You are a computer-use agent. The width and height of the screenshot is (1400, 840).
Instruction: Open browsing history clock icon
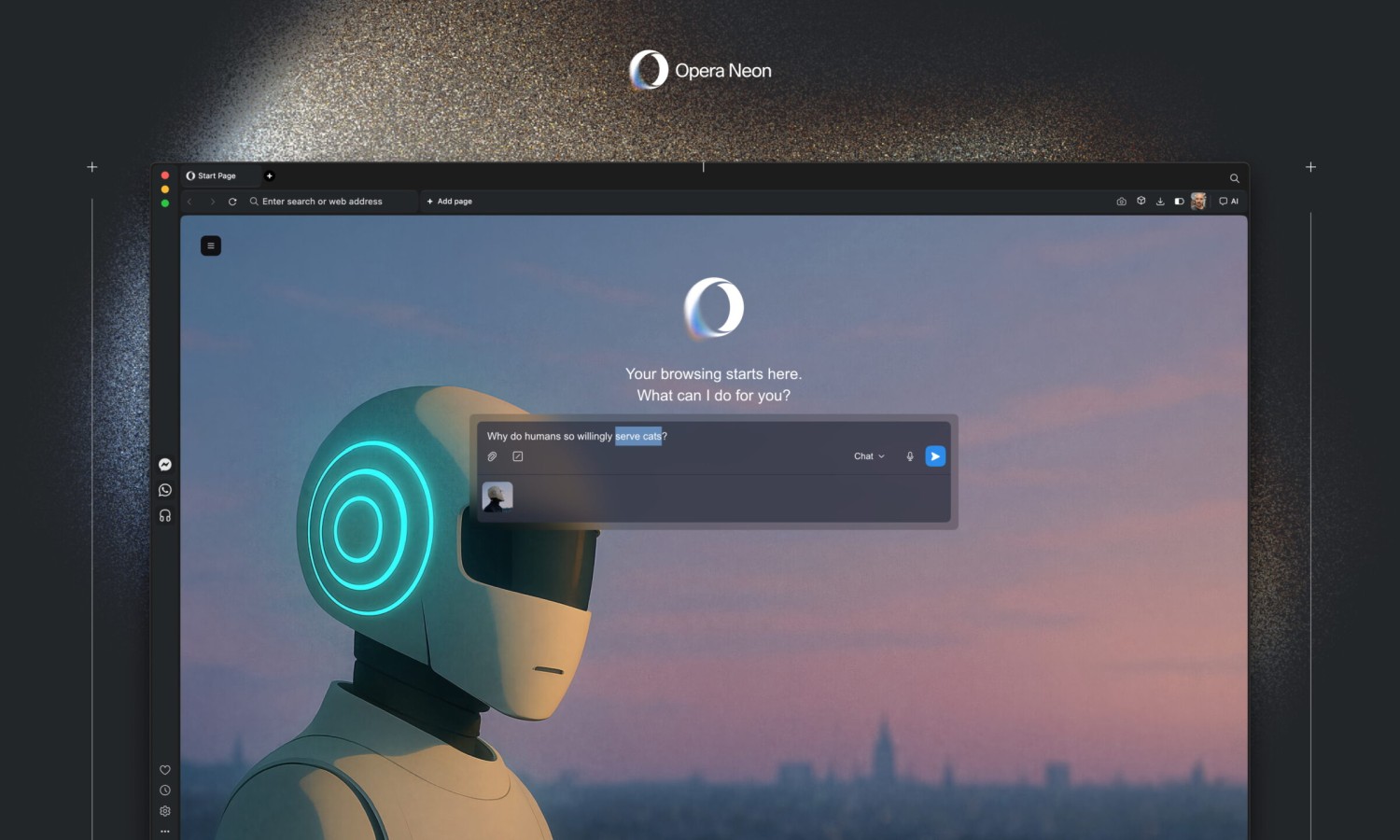pyautogui.click(x=165, y=791)
